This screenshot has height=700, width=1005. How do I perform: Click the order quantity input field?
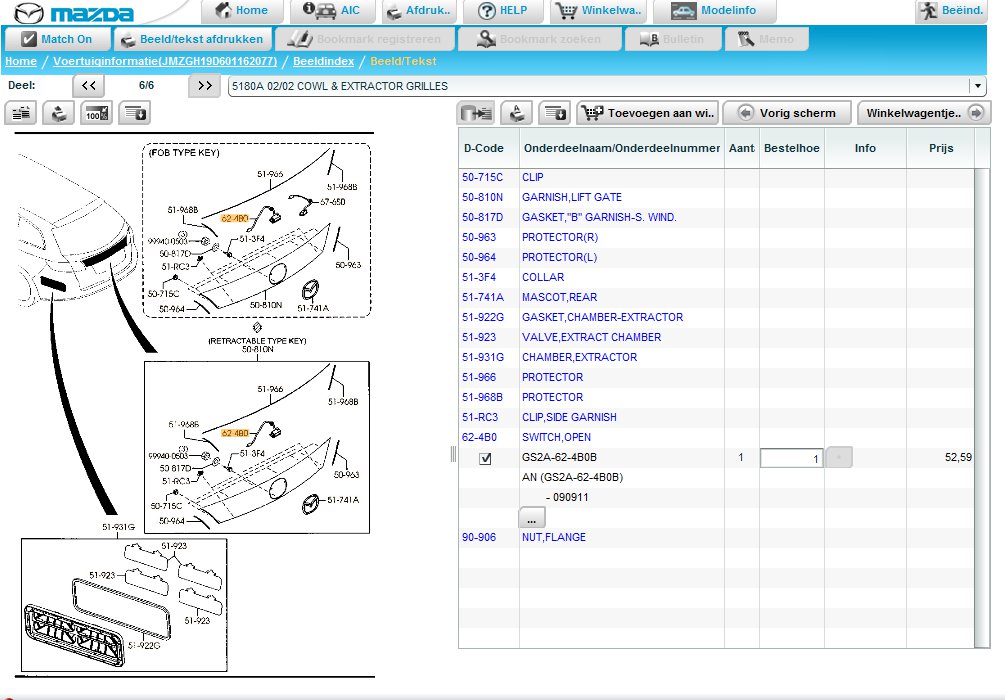(791, 458)
